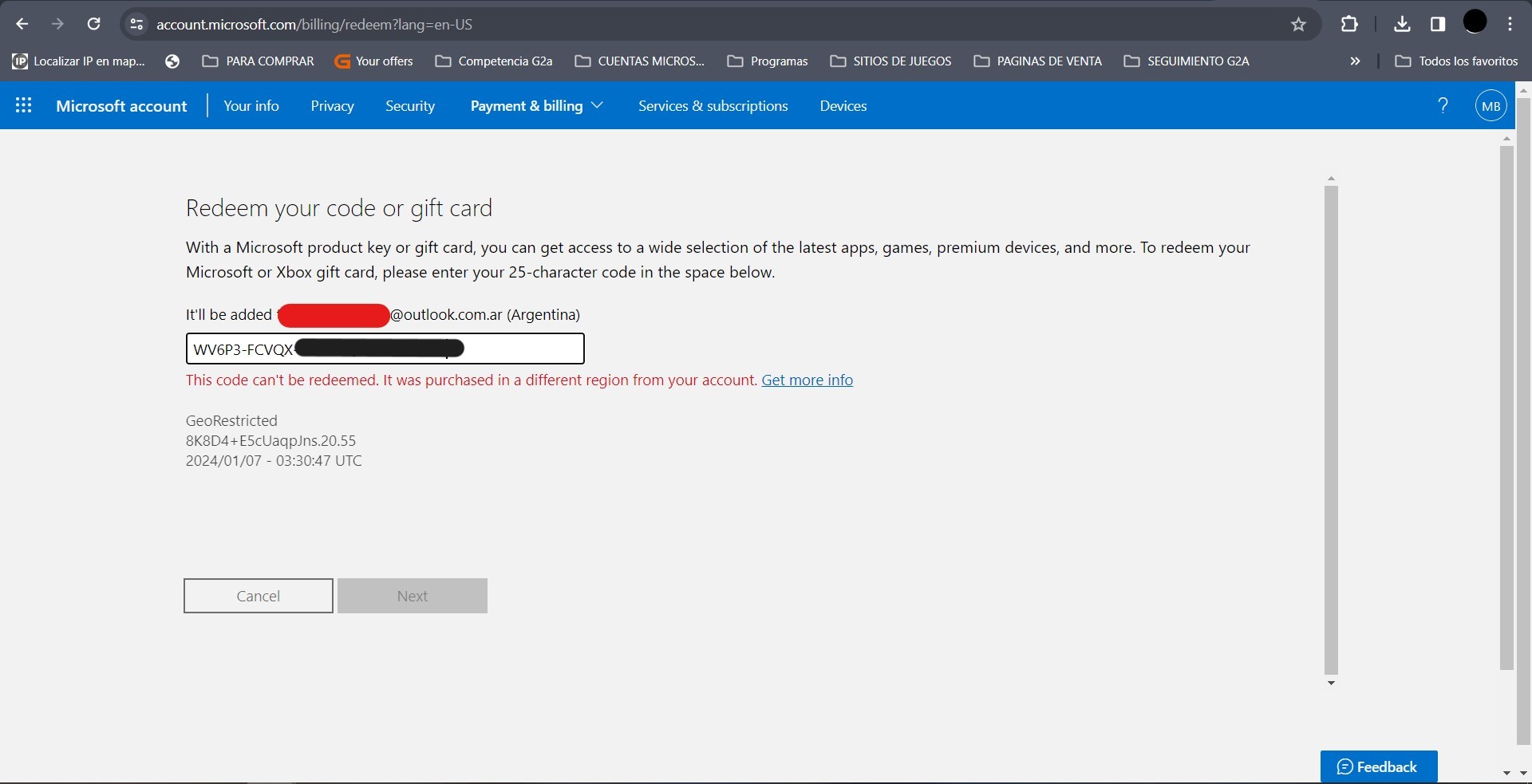This screenshot has width=1532, height=784.
Task: Open the Microsoft apps launcher grid
Action: click(24, 105)
